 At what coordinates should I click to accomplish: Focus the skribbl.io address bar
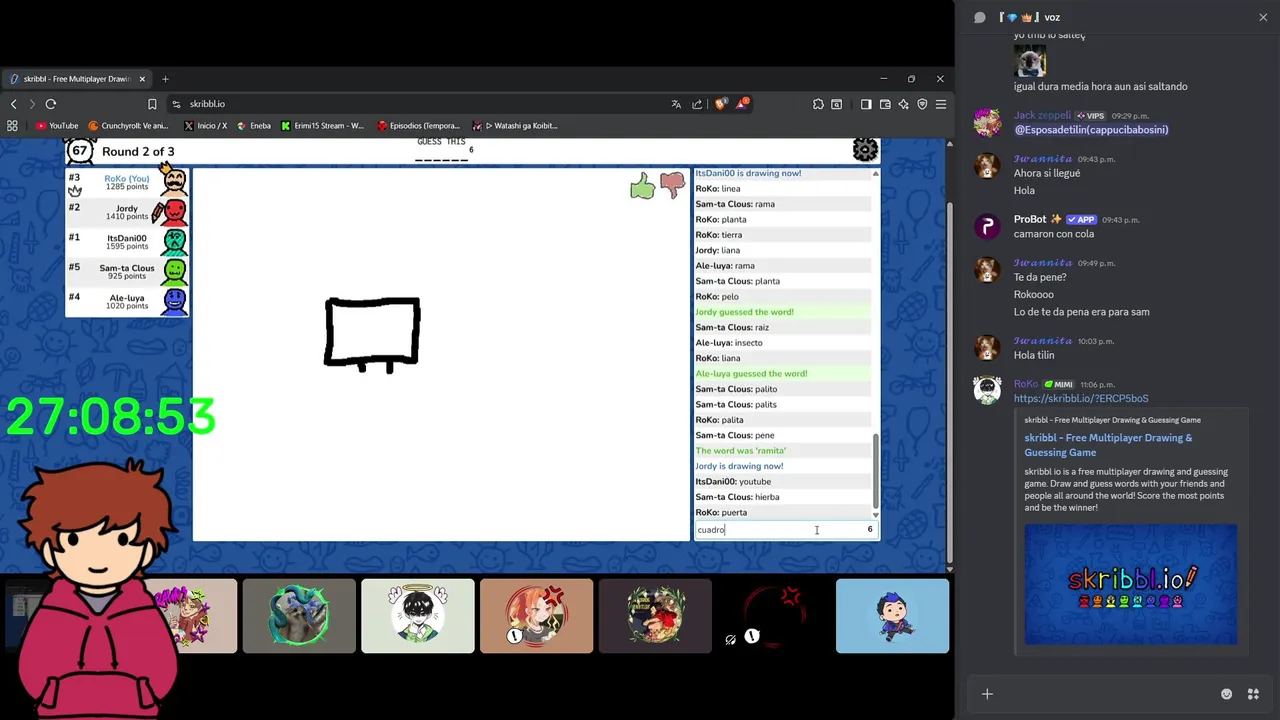(x=420, y=104)
